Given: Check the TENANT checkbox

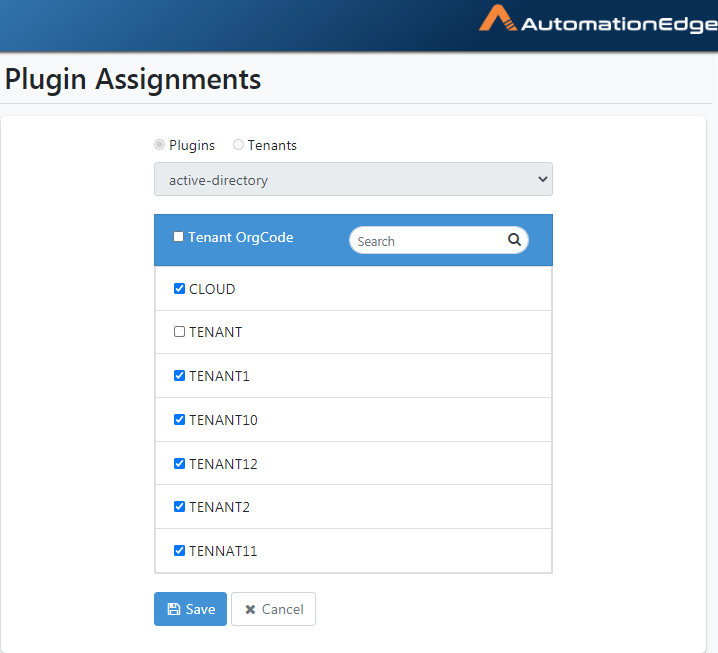Looking at the screenshot, I should click(180, 332).
